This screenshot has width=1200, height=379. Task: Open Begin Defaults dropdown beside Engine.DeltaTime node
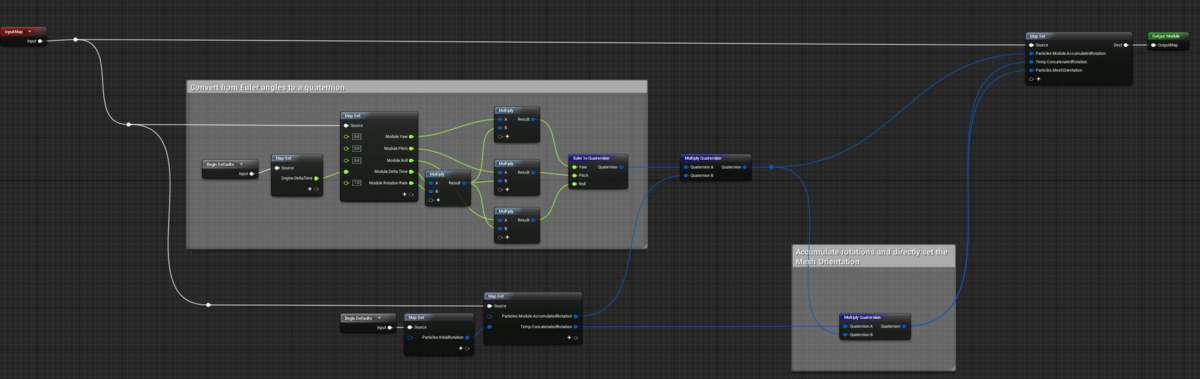241,164
